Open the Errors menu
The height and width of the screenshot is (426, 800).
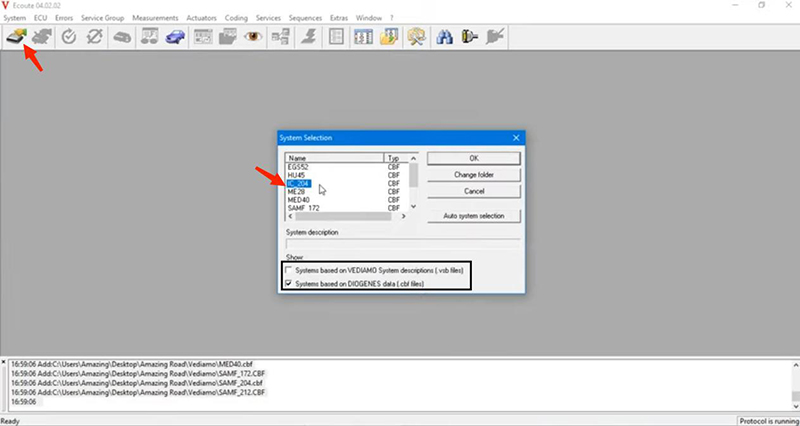pyautogui.click(x=64, y=18)
